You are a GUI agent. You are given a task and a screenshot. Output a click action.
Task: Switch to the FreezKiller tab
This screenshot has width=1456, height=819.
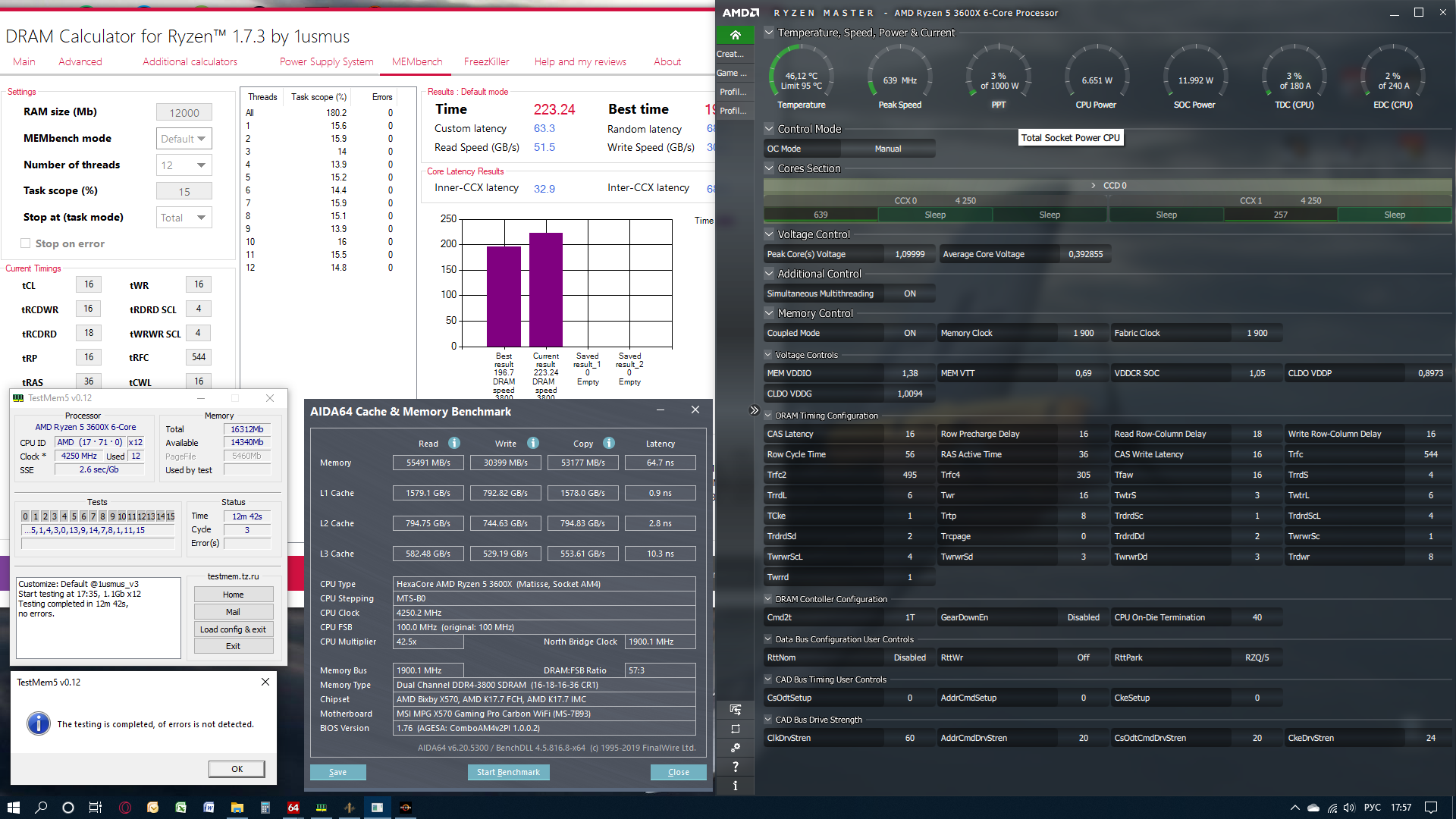point(486,61)
